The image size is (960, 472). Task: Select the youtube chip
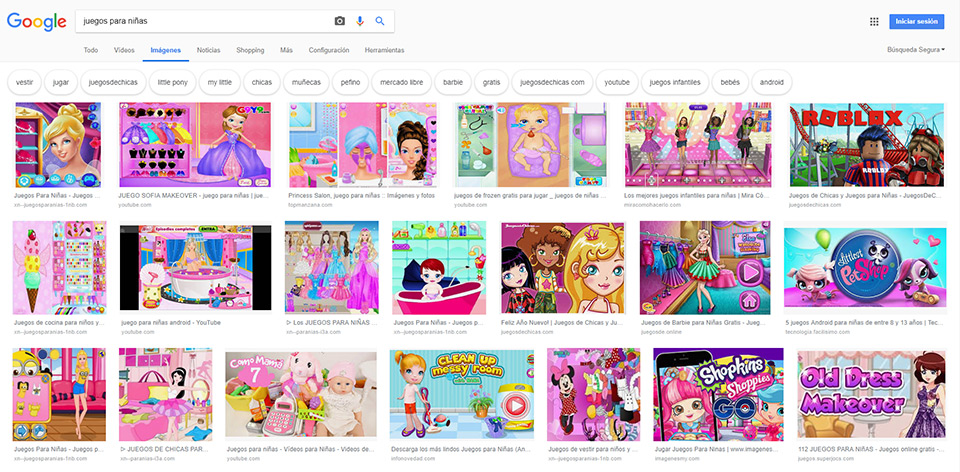point(617,82)
